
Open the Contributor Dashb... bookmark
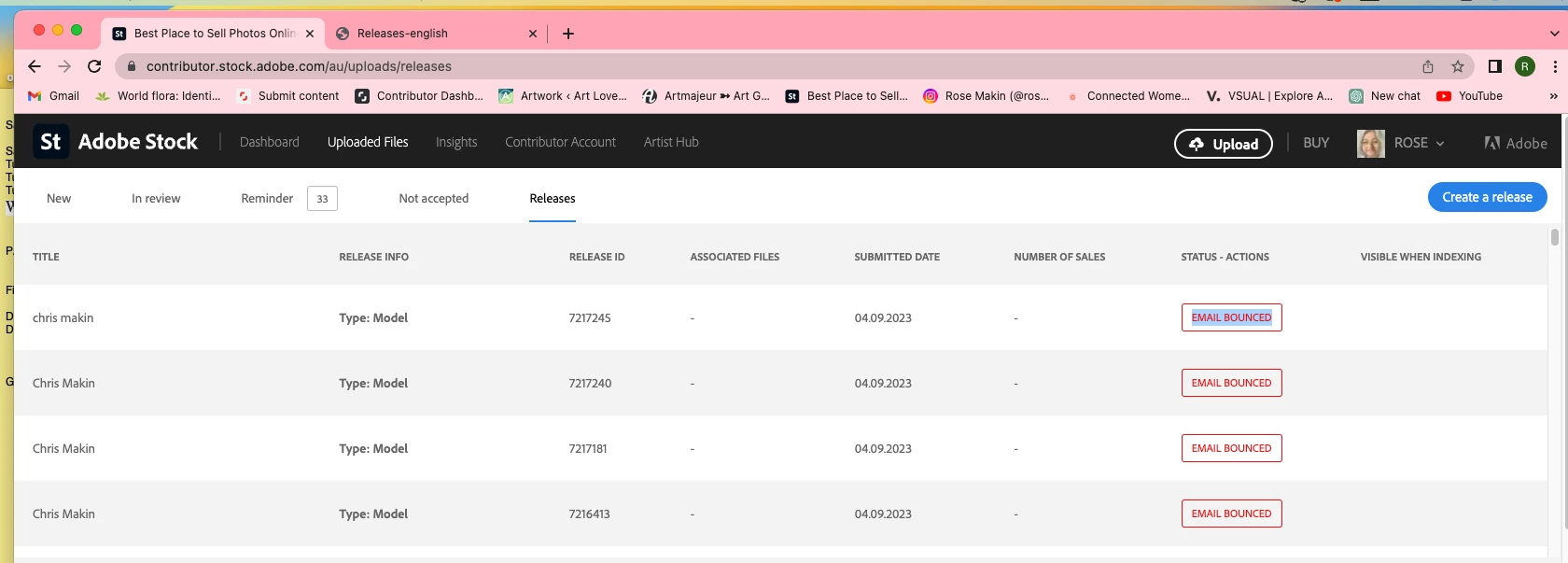tap(419, 96)
